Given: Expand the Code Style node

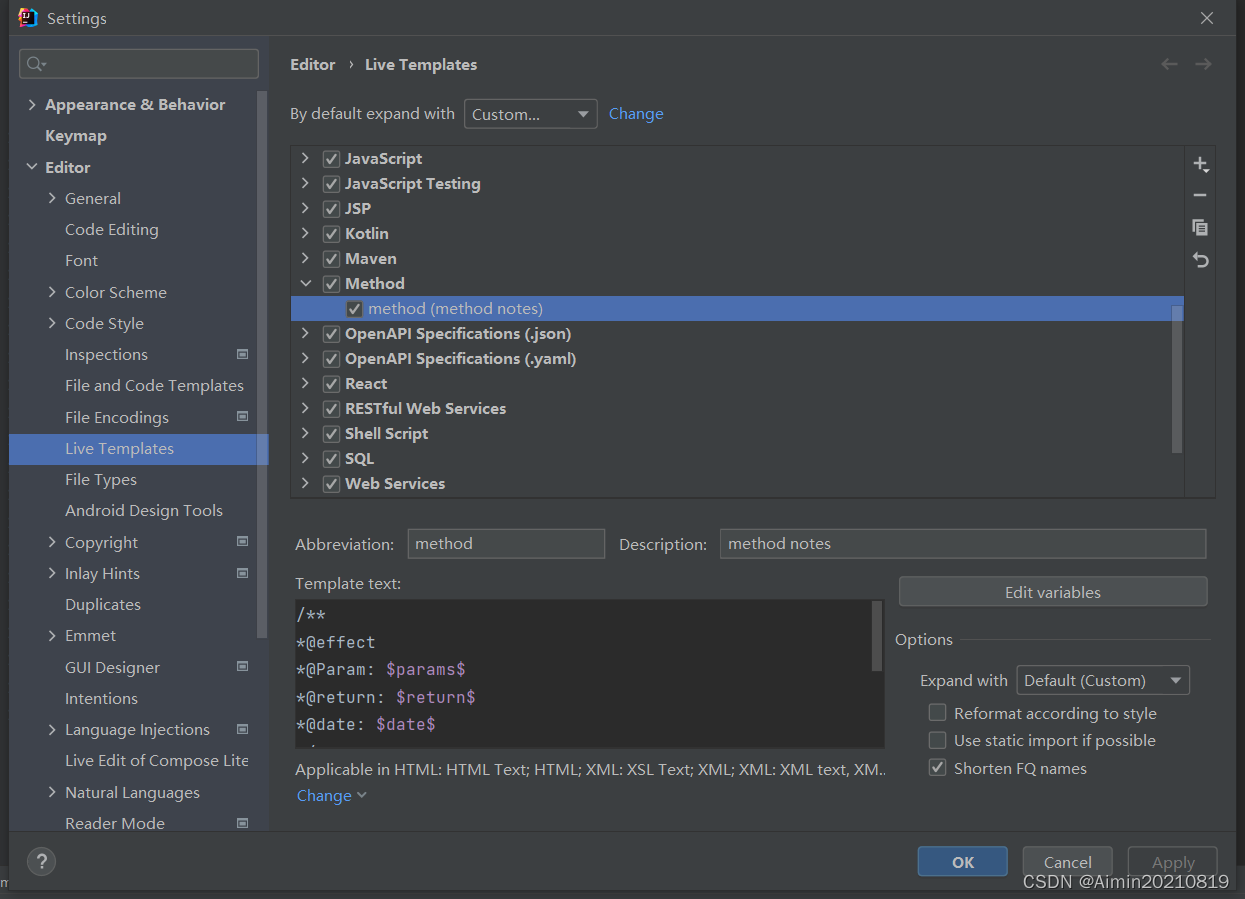Looking at the screenshot, I should pos(52,323).
